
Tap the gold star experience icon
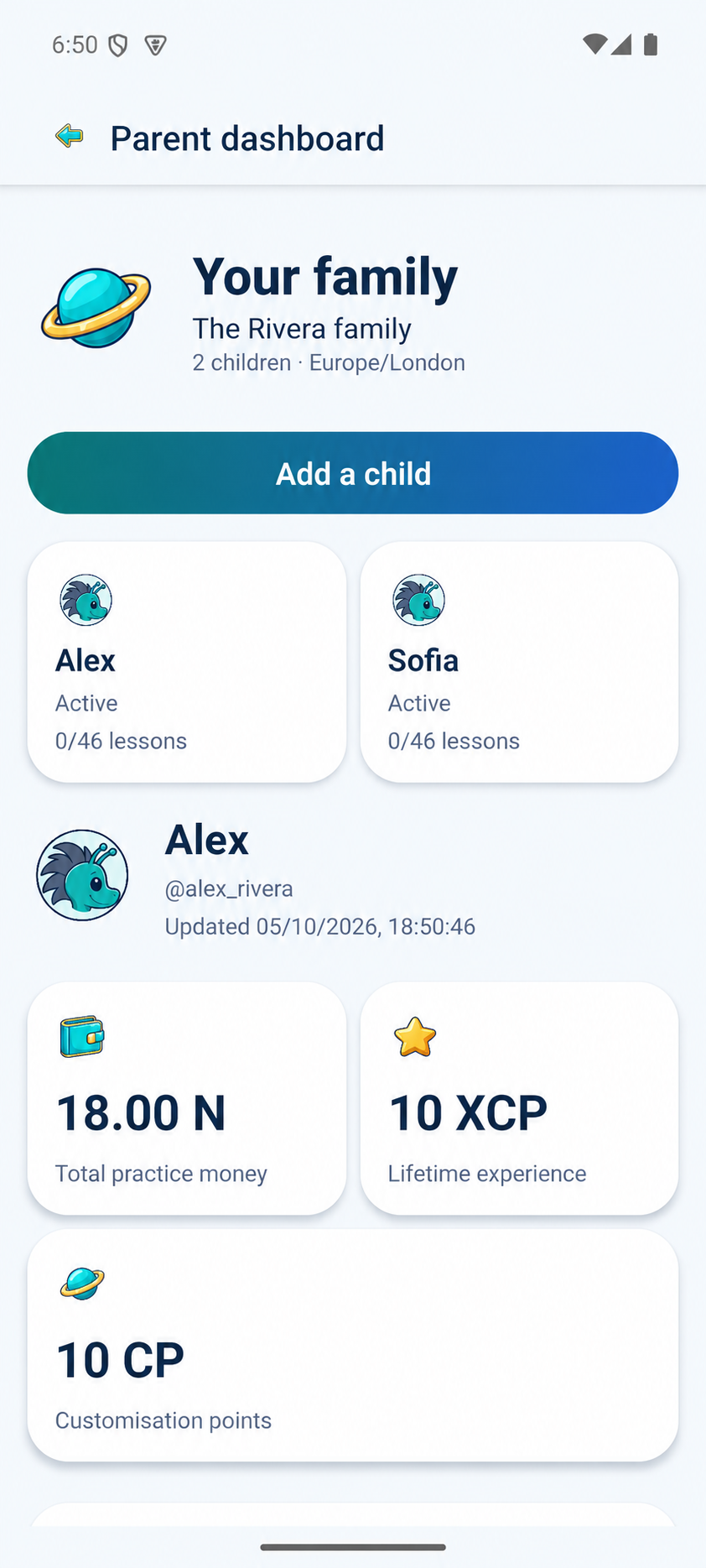415,1037
